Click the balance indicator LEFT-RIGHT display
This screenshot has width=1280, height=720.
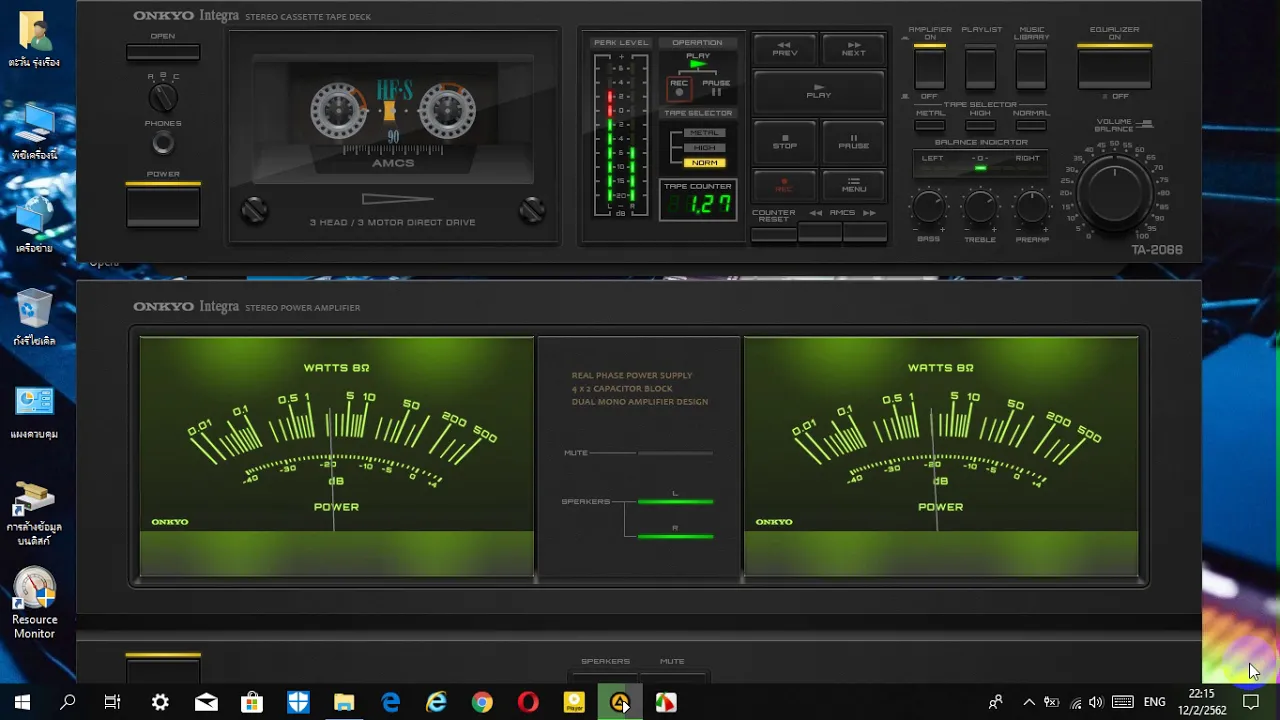(980, 165)
